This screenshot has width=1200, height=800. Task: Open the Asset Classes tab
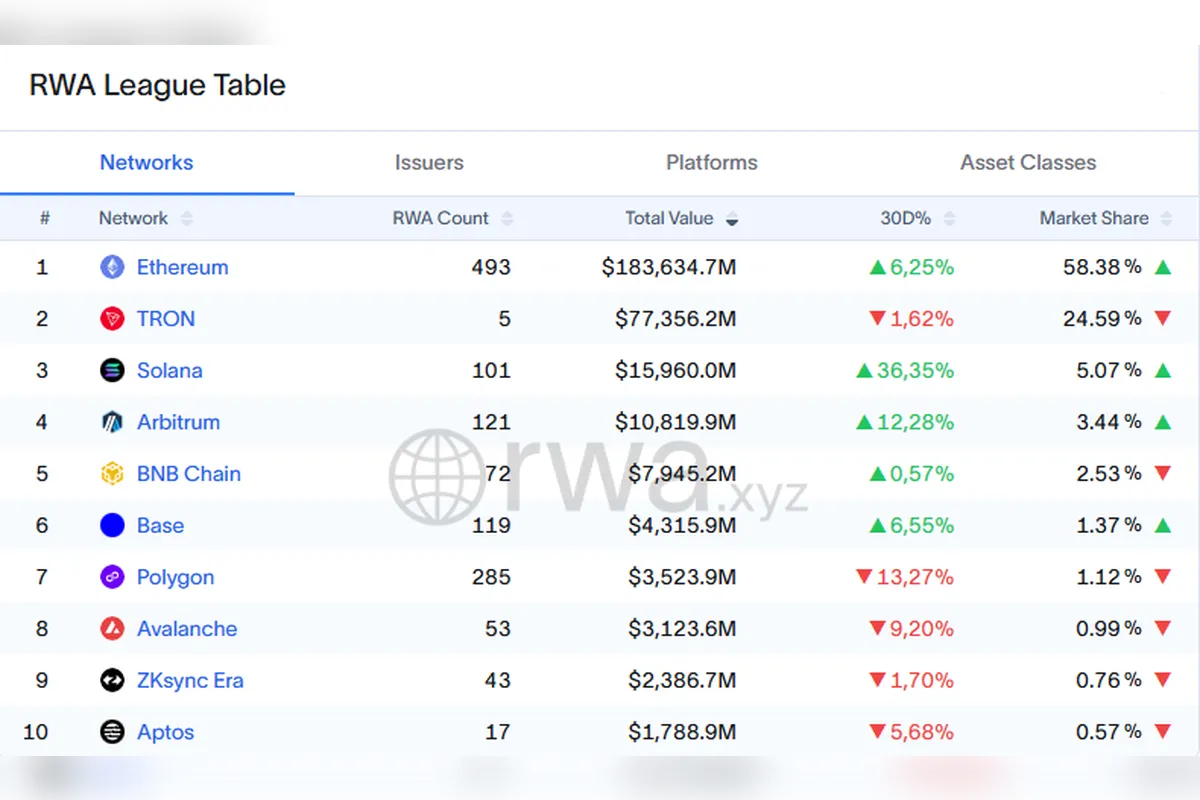click(1028, 163)
